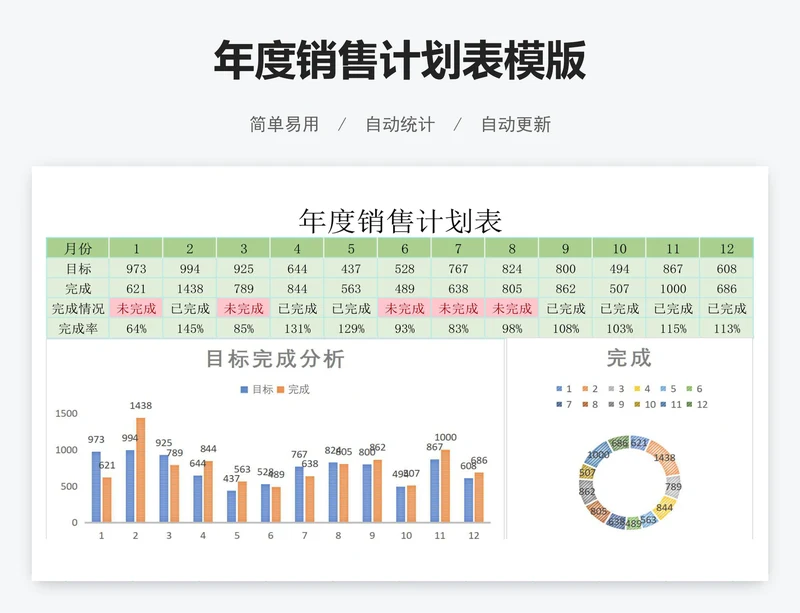Select the 目标 row label cell
The image size is (800, 613).
pos(78,268)
